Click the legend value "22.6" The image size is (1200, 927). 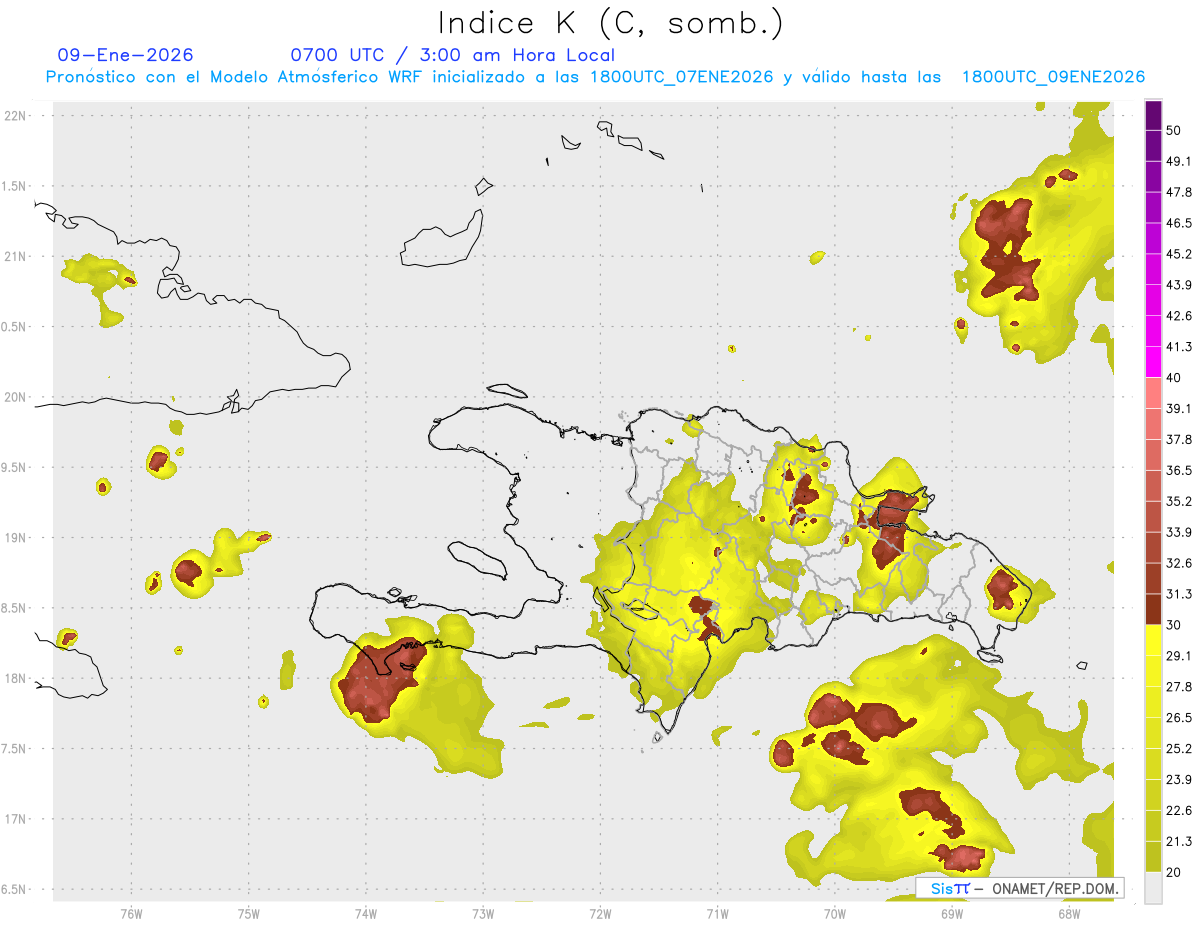(1179, 810)
